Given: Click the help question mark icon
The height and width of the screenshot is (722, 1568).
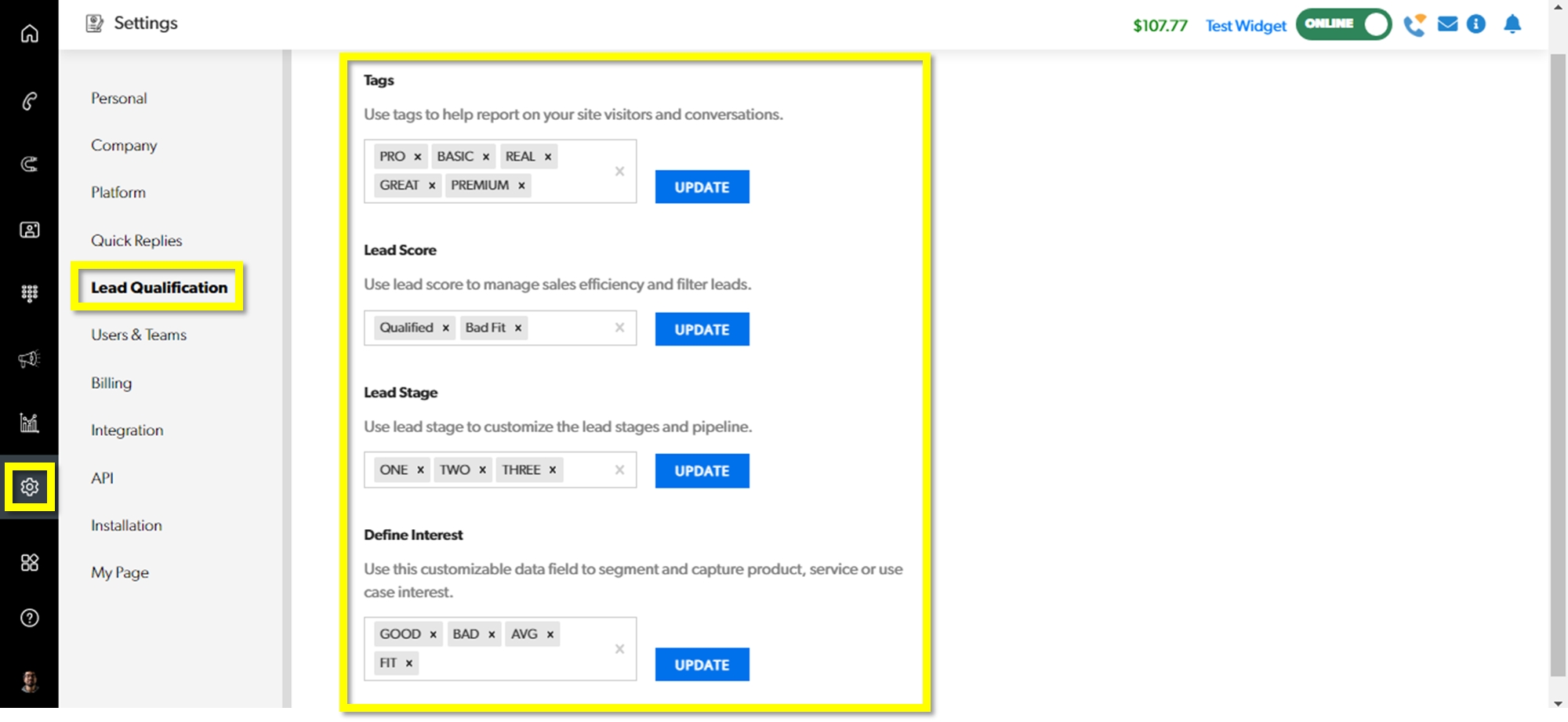Looking at the screenshot, I should click(x=29, y=619).
